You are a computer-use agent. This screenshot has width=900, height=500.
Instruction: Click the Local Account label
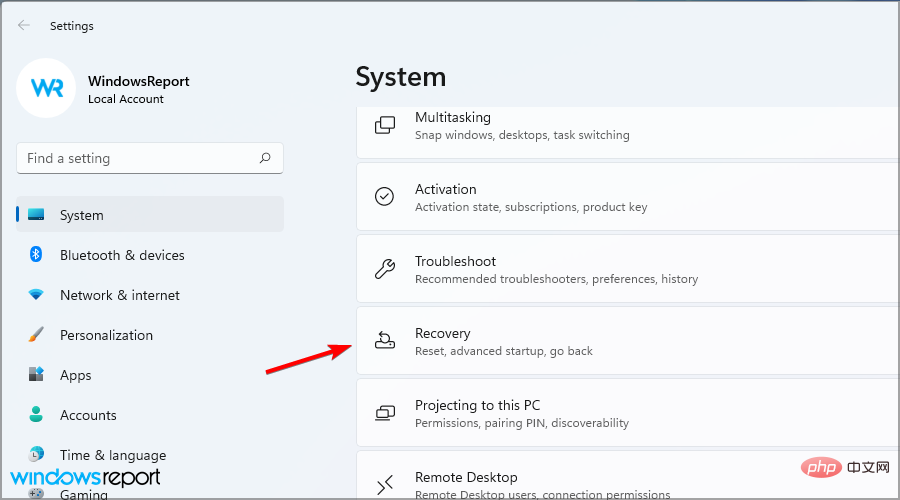(x=126, y=99)
